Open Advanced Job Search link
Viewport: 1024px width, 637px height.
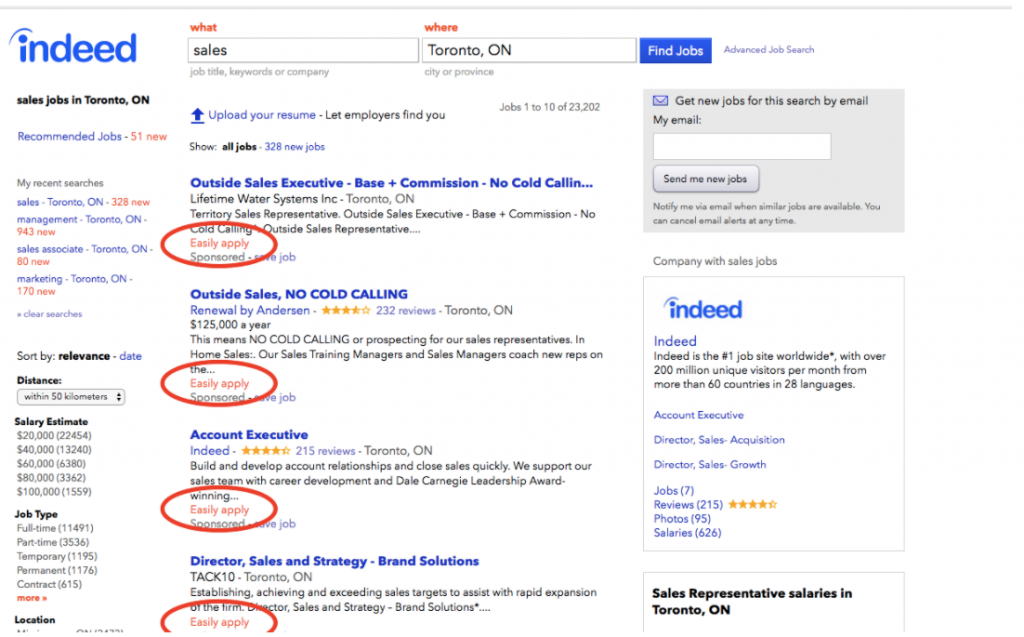coord(769,50)
